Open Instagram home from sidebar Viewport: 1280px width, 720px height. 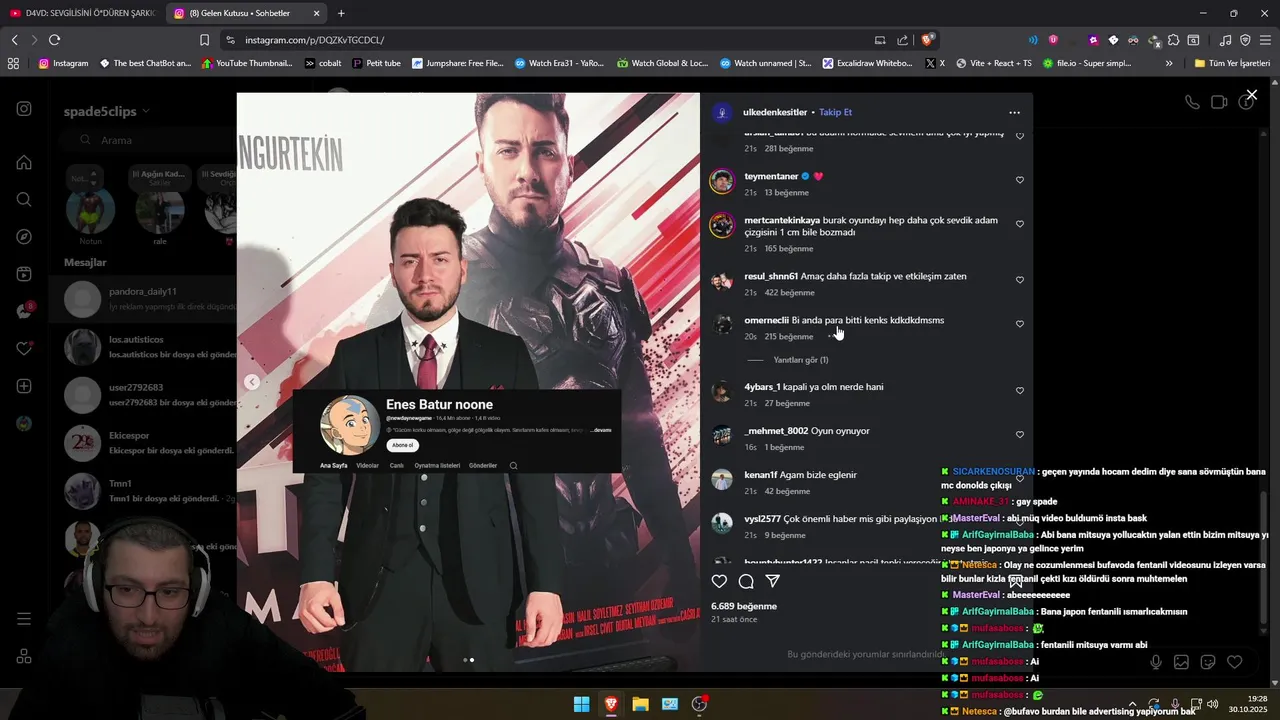coord(24,162)
